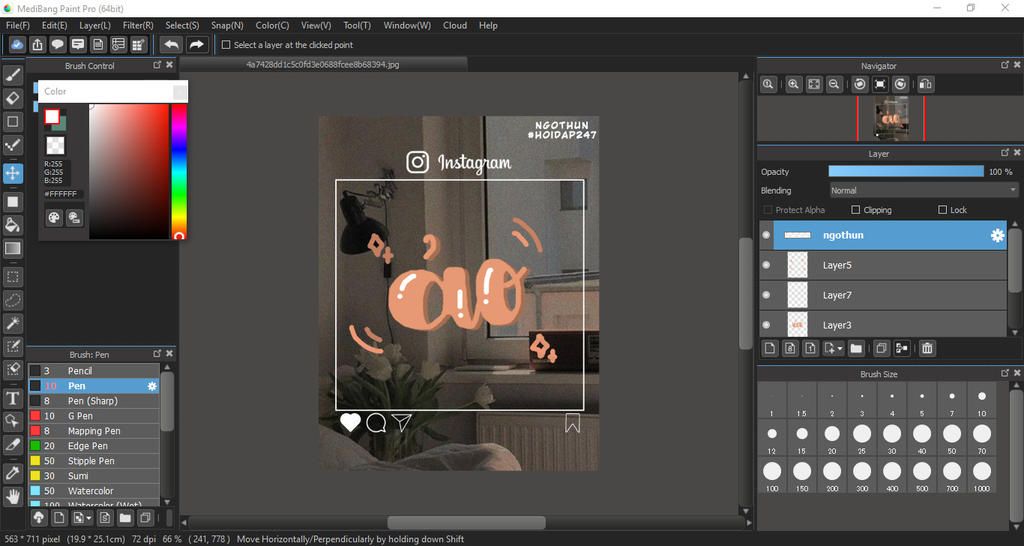1024x546 pixels.
Task: Duplicate the selected layer
Action: click(x=881, y=349)
